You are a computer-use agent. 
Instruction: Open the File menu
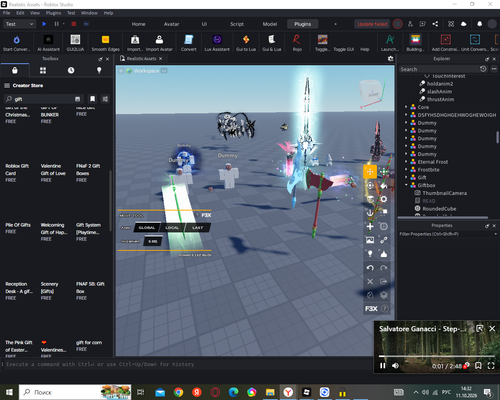pyautogui.click(x=7, y=13)
